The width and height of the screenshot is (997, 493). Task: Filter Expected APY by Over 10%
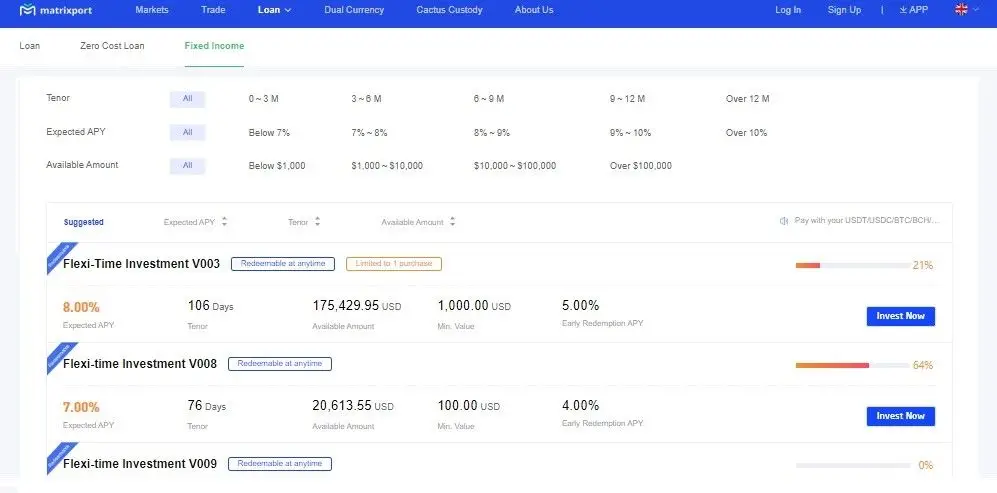(746, 132)
